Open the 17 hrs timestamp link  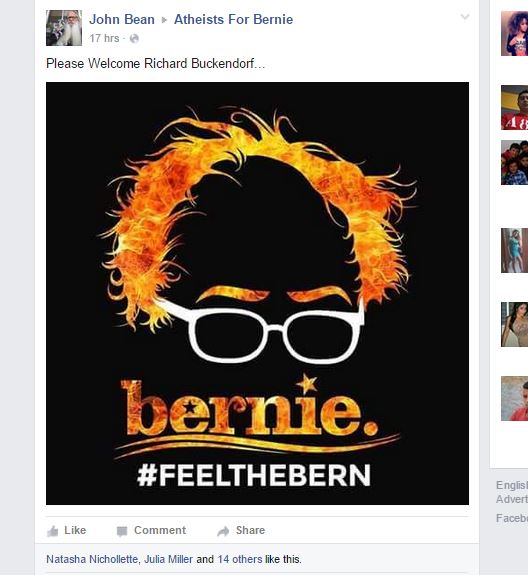pos(104,38)
